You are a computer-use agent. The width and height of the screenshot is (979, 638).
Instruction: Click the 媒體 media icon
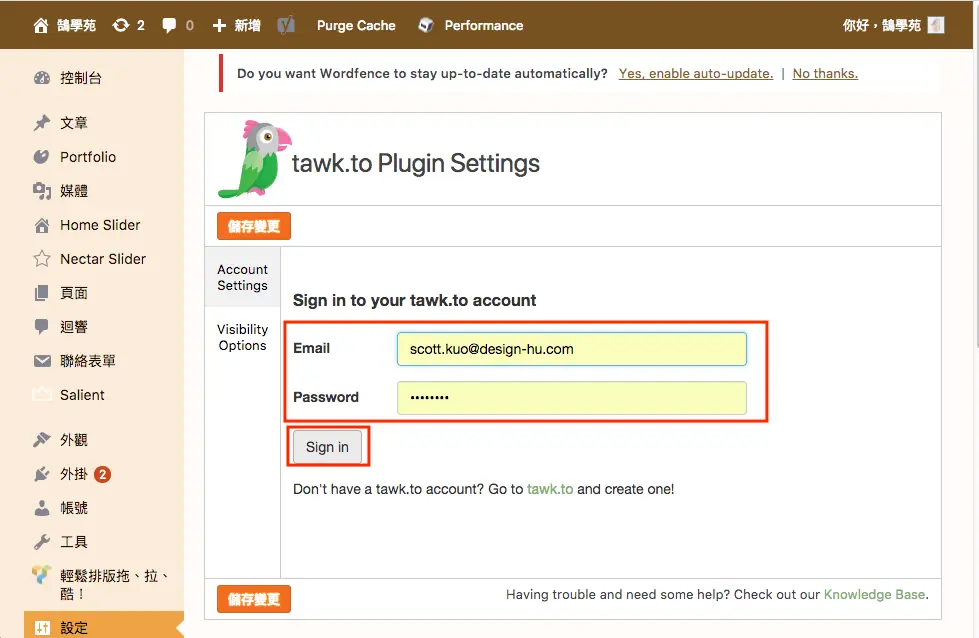[42, 191]
